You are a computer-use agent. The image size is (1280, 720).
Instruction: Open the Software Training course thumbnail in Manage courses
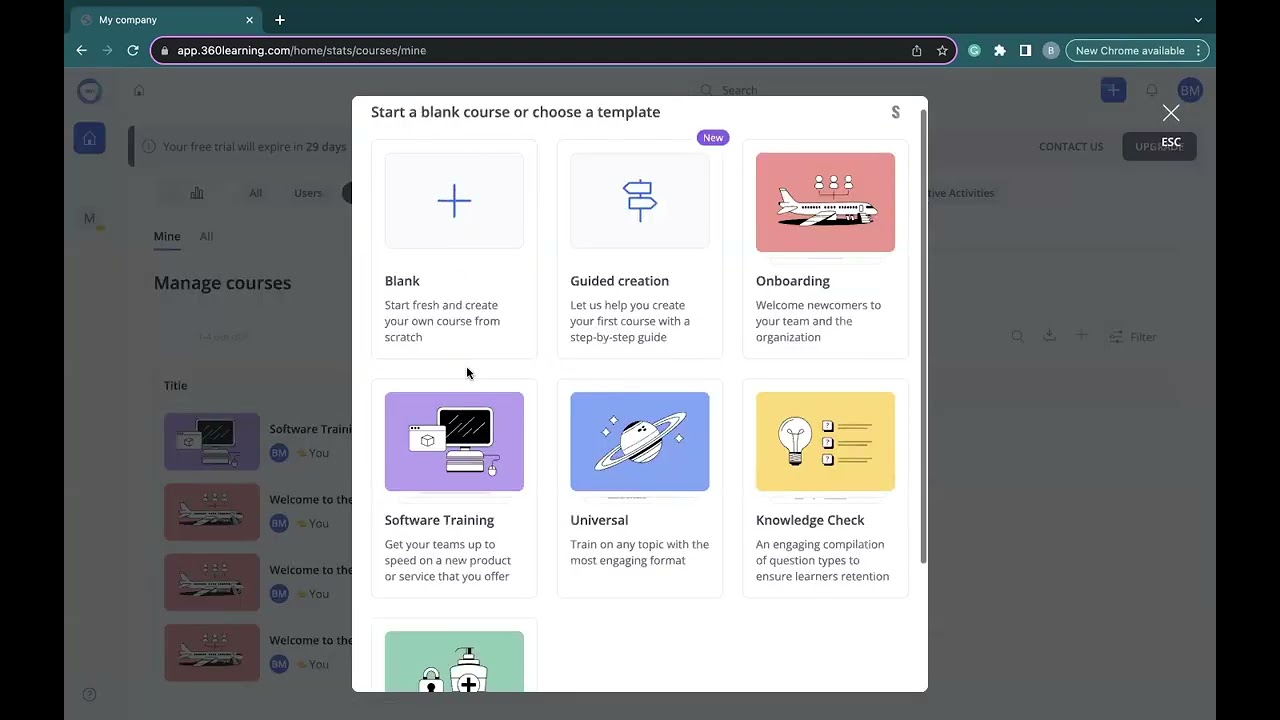click(x=212, y=441)
